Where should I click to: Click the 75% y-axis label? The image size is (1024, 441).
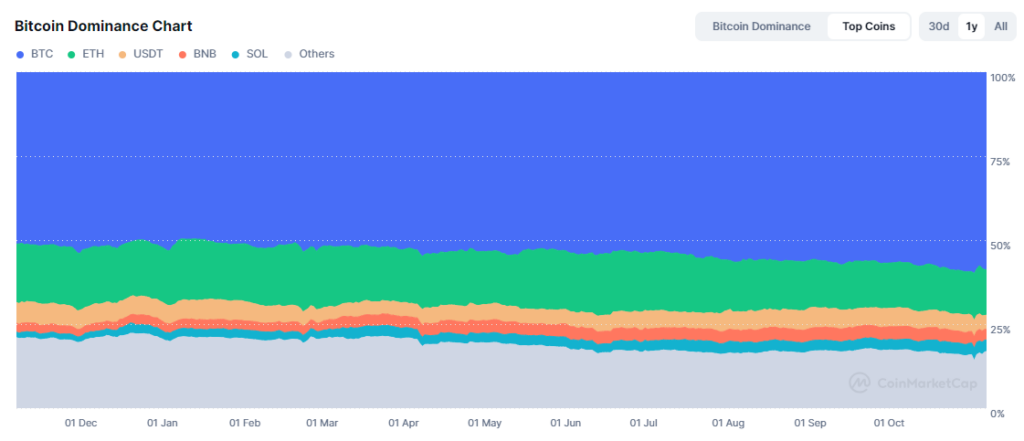1000,161
